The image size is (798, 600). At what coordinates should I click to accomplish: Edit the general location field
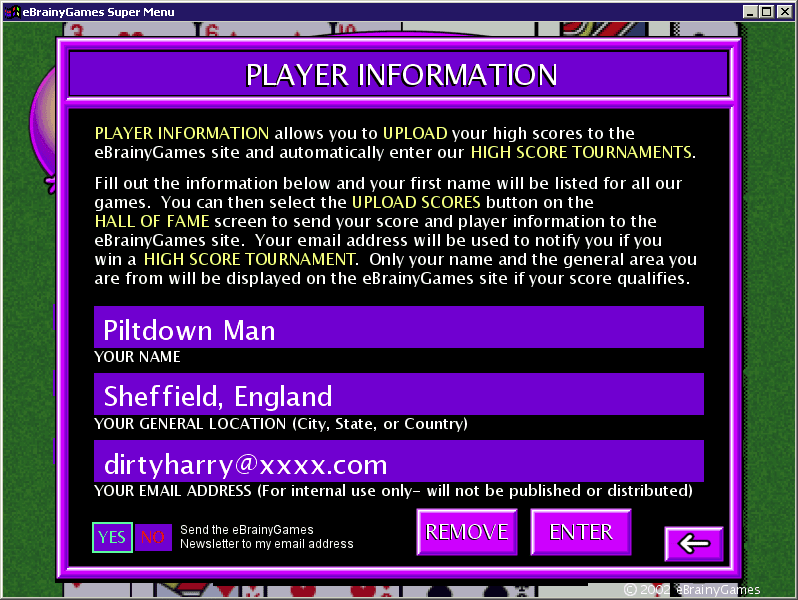tap(399, 394)
